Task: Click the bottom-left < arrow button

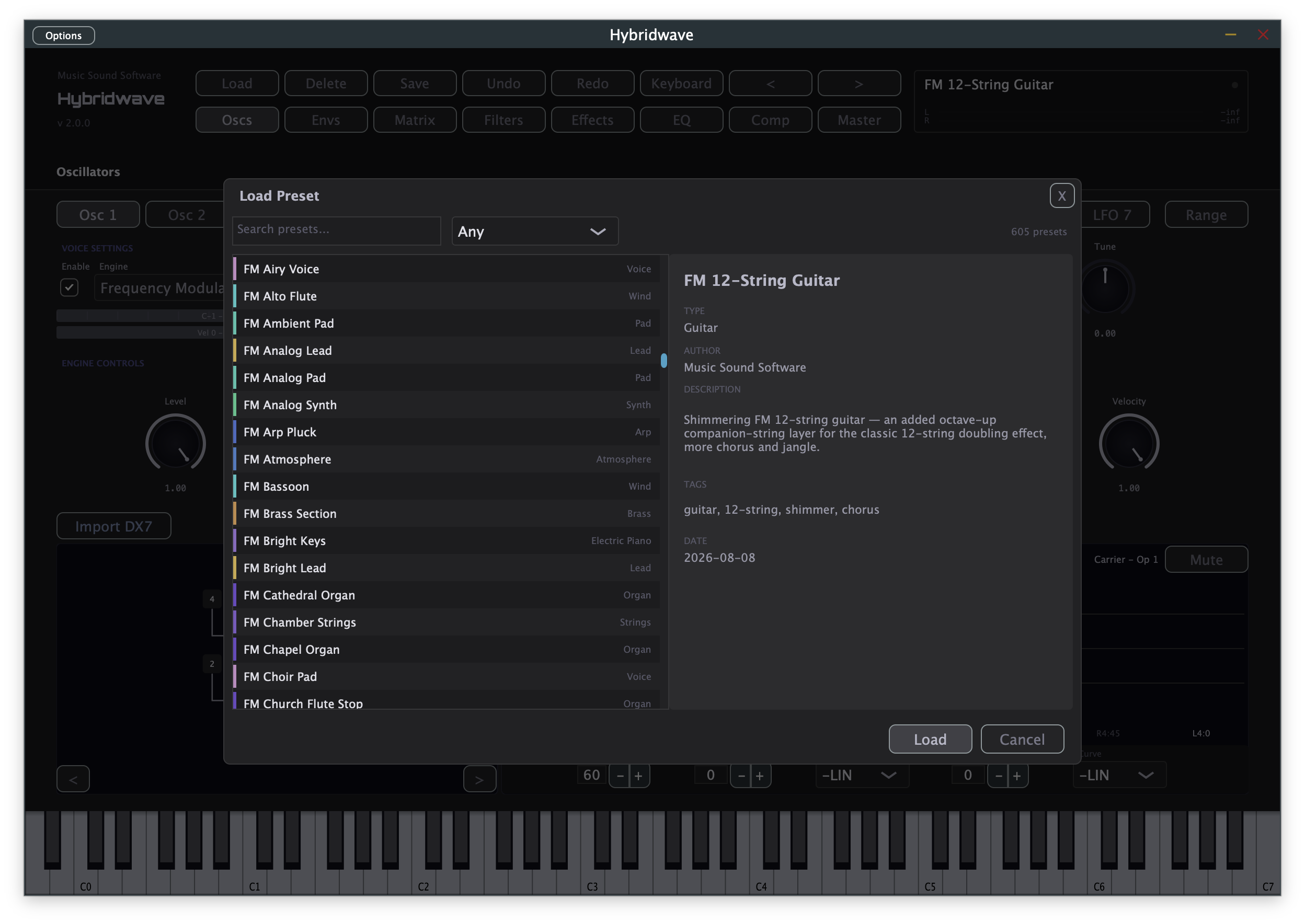Action: click(x=73, y=779)
